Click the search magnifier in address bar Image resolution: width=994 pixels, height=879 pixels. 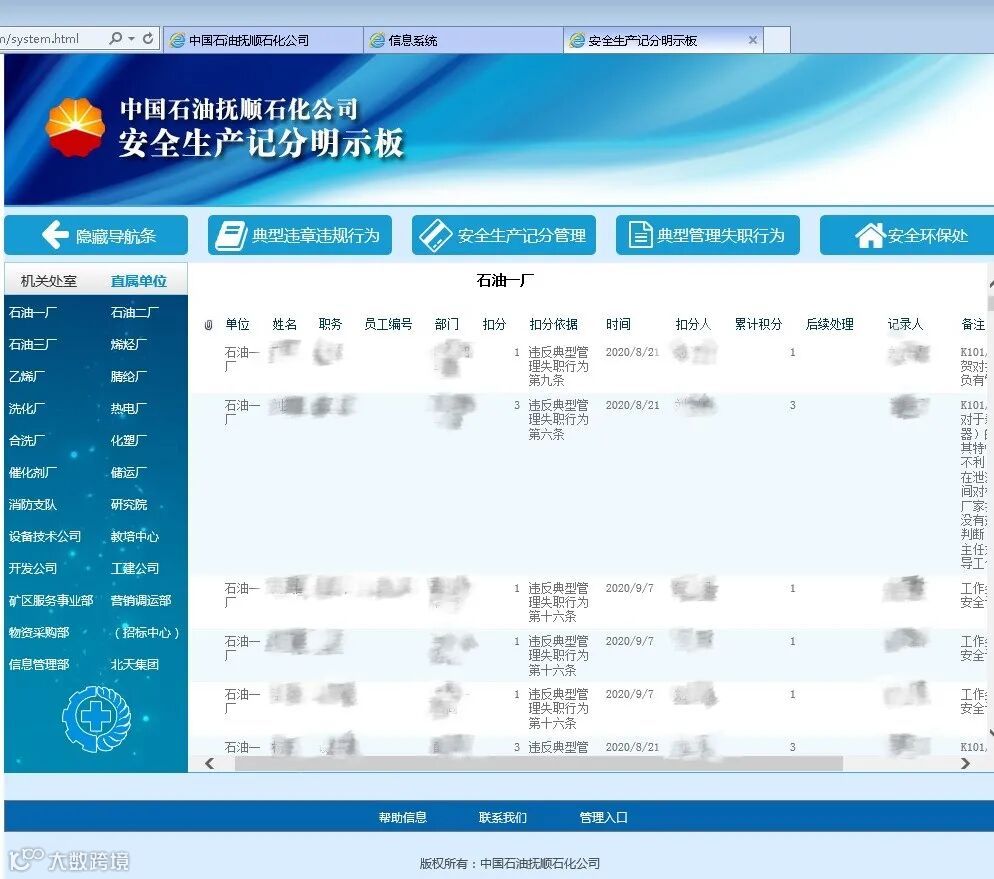(x=115, y=39)
